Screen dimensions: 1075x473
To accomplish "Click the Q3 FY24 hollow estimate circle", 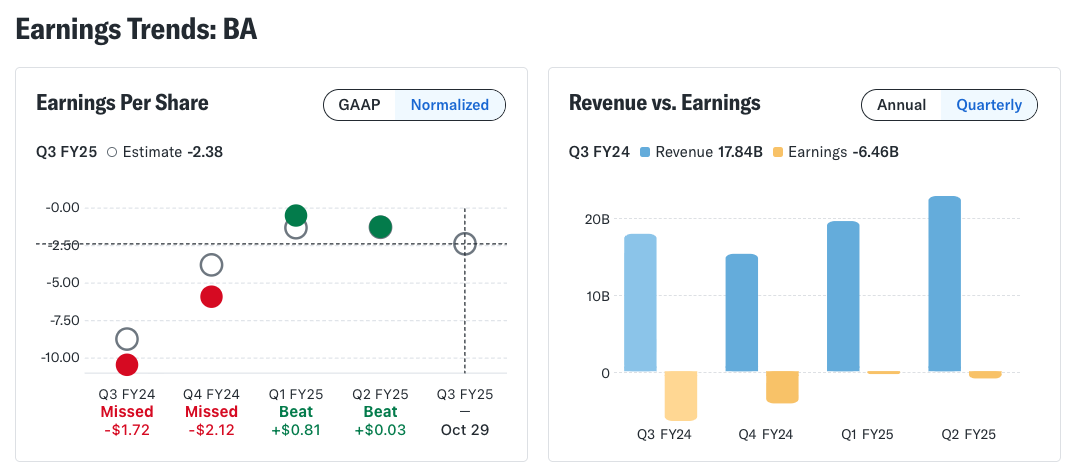I will (x=127, y=339).
